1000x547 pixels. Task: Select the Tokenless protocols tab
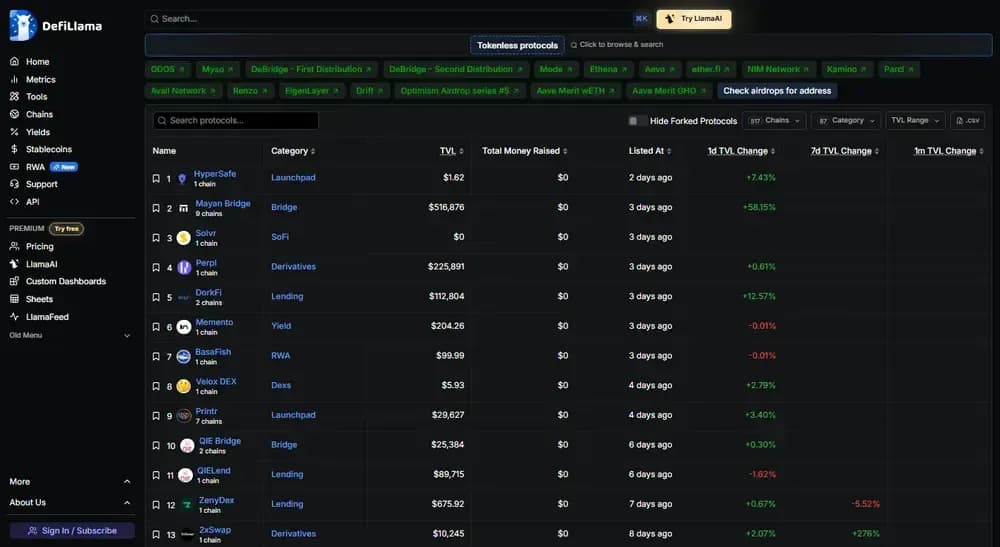click(517, 45)
